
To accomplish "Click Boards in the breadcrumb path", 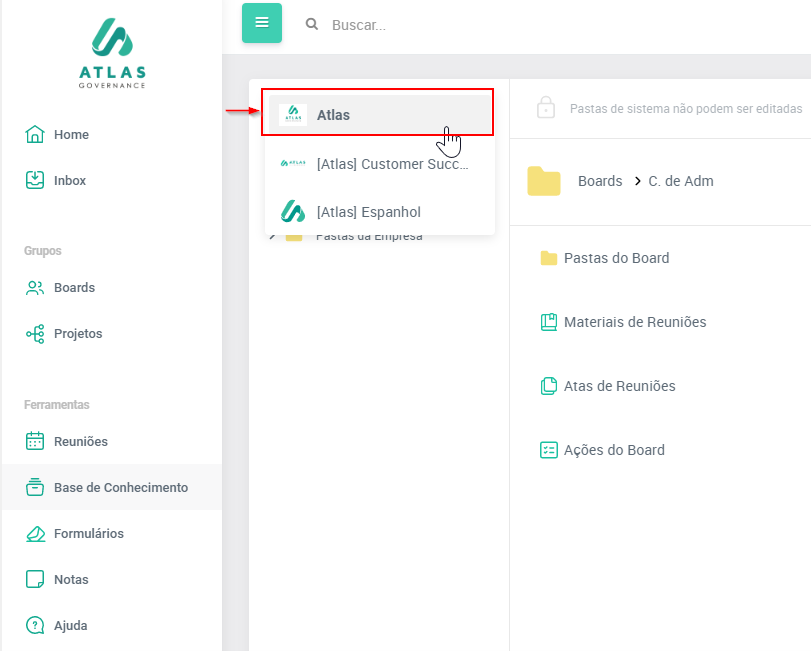I will pos(600,182).
